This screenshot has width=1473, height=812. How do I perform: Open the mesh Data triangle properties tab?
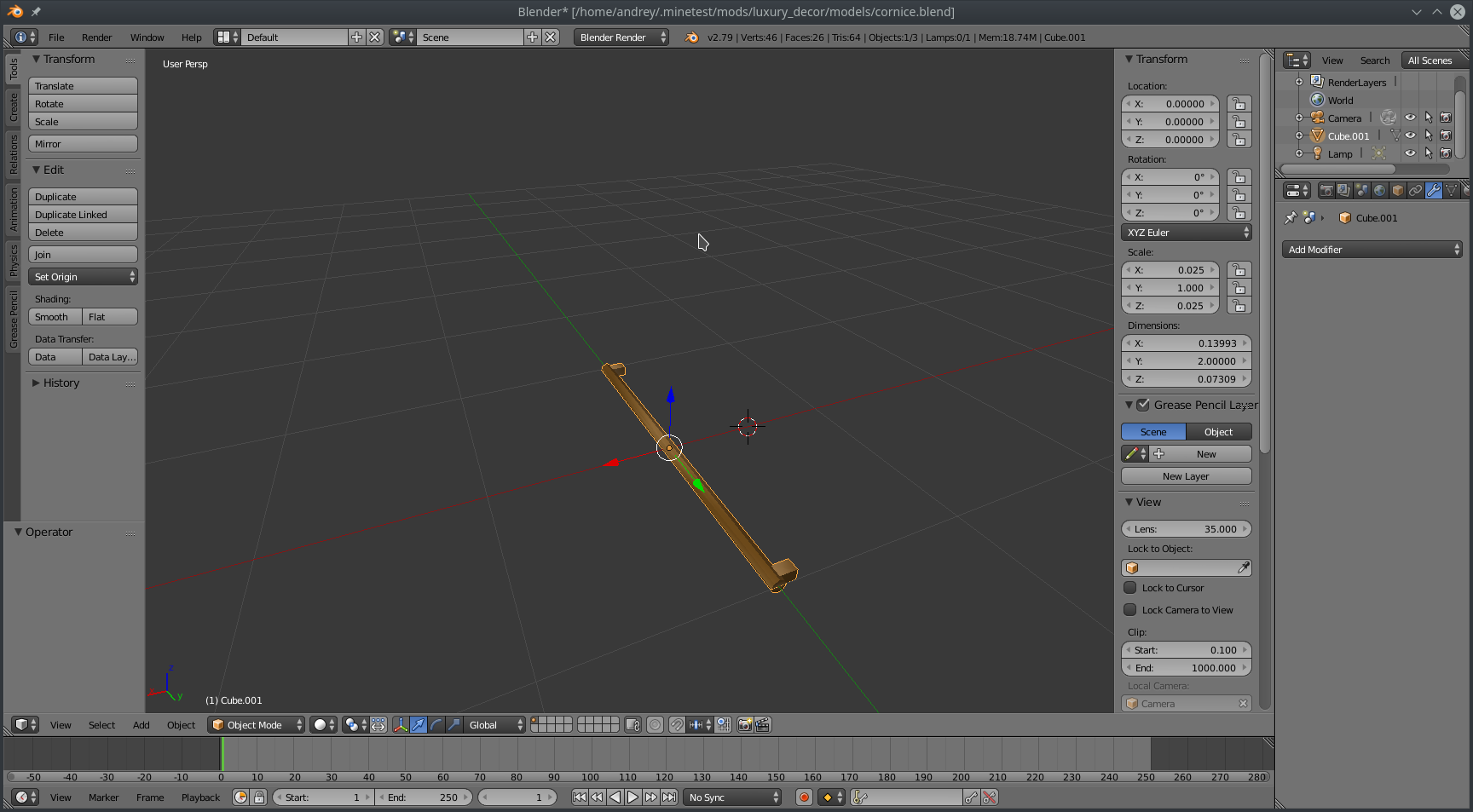click(x=1452, y=191)
